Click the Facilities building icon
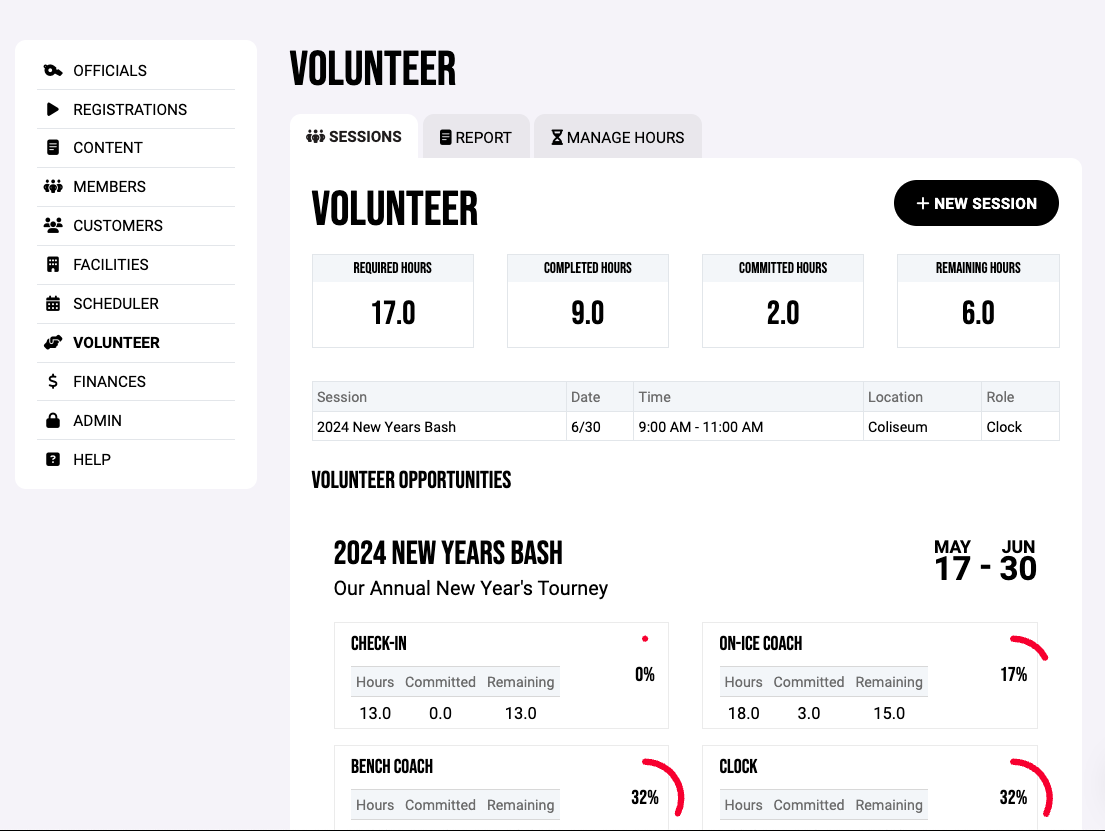Viewport: 1105px width, 831px height. (x=53, y=265)
